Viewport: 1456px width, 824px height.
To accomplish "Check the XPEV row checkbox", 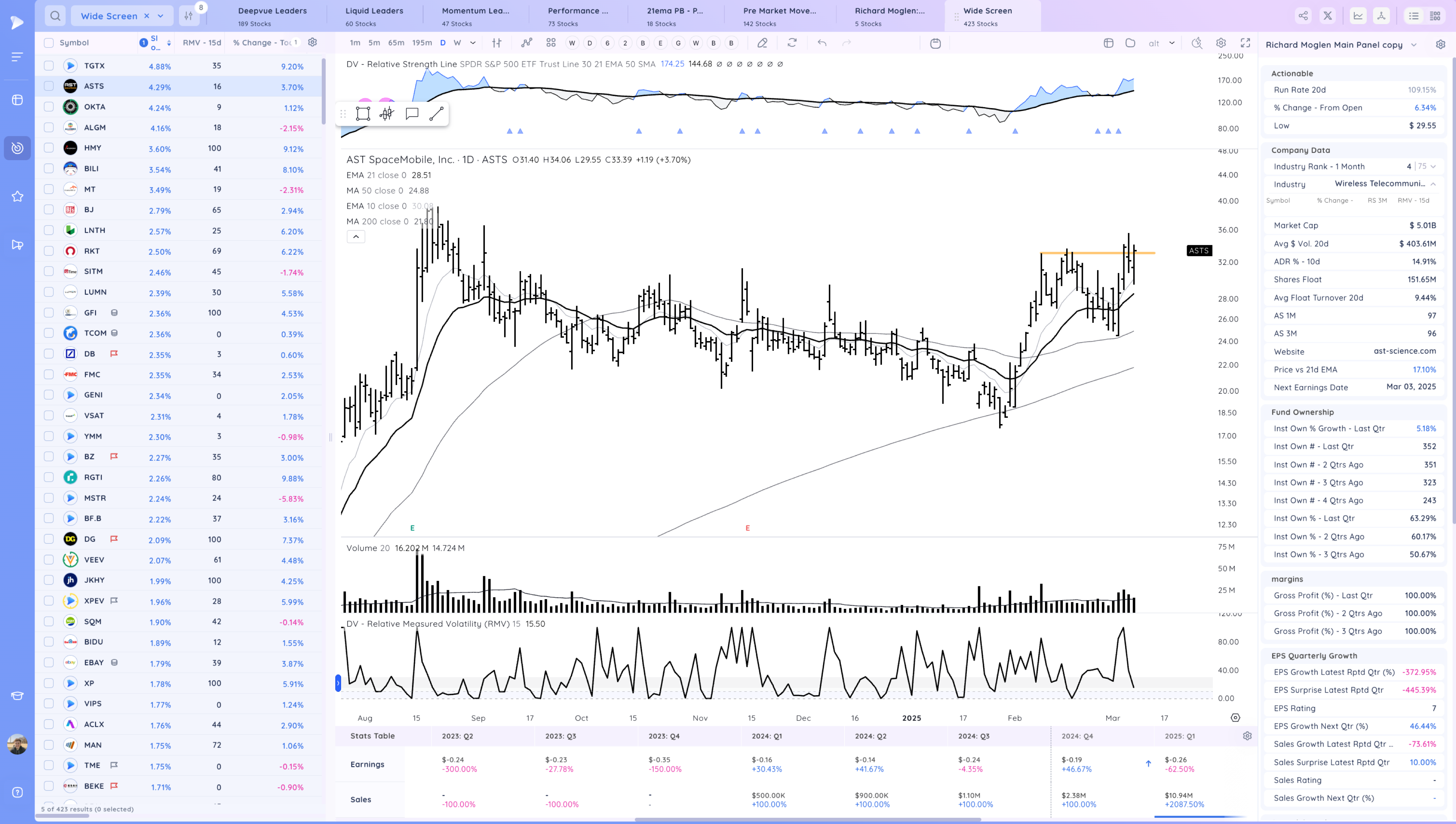I will (49, 601).
